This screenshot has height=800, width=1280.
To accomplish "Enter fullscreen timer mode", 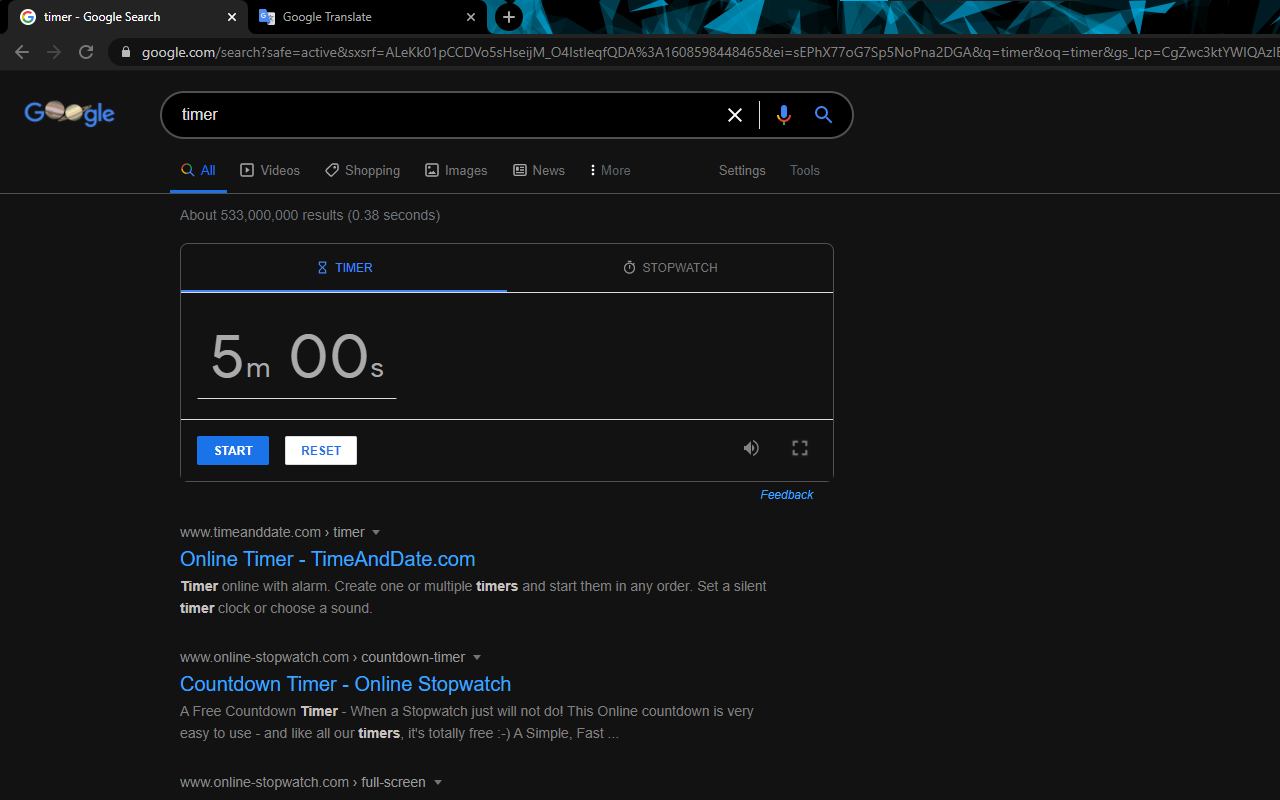I will pyautogui.click(x=799, y=448).
